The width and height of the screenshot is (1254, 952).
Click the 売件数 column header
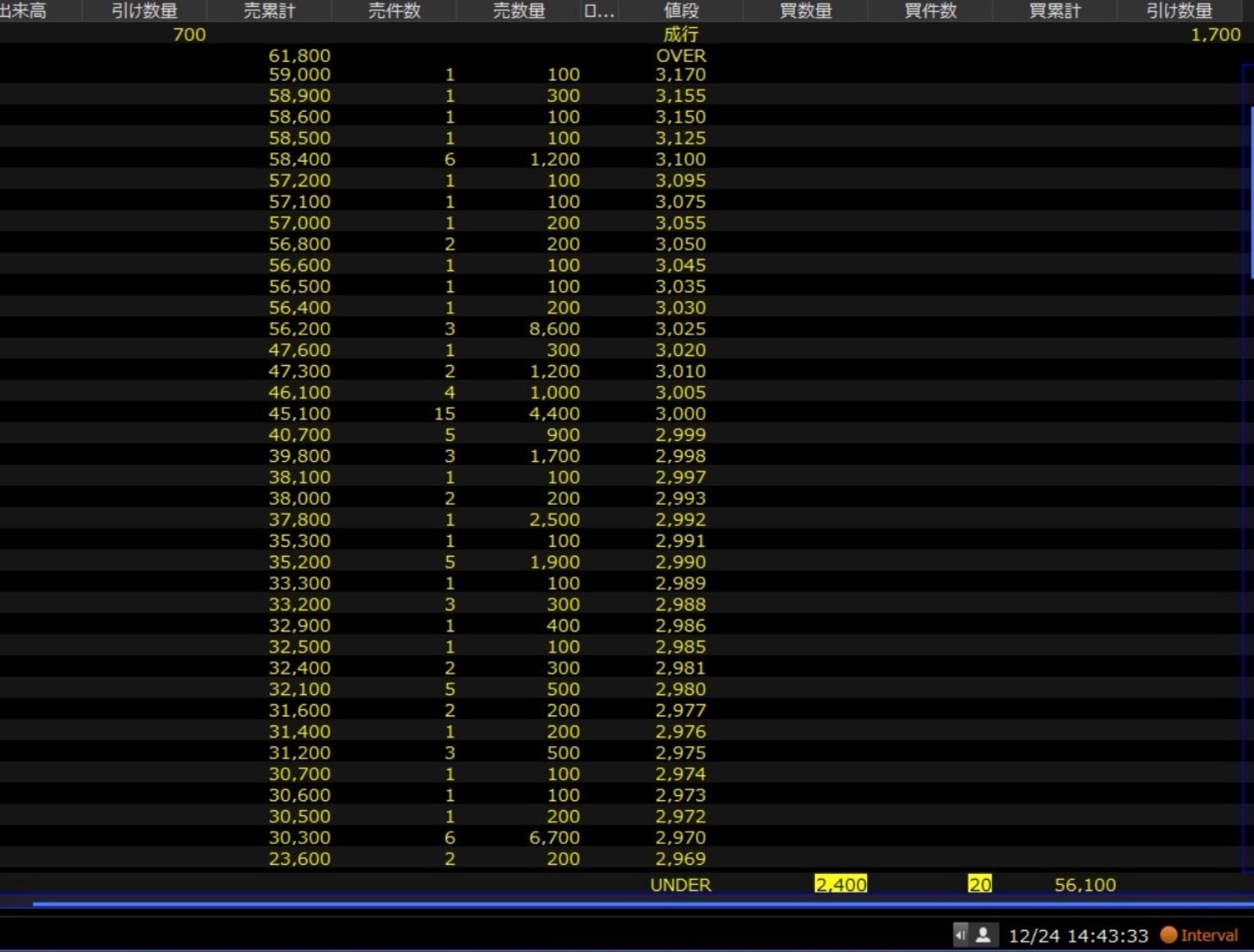[x=394, y=11]
